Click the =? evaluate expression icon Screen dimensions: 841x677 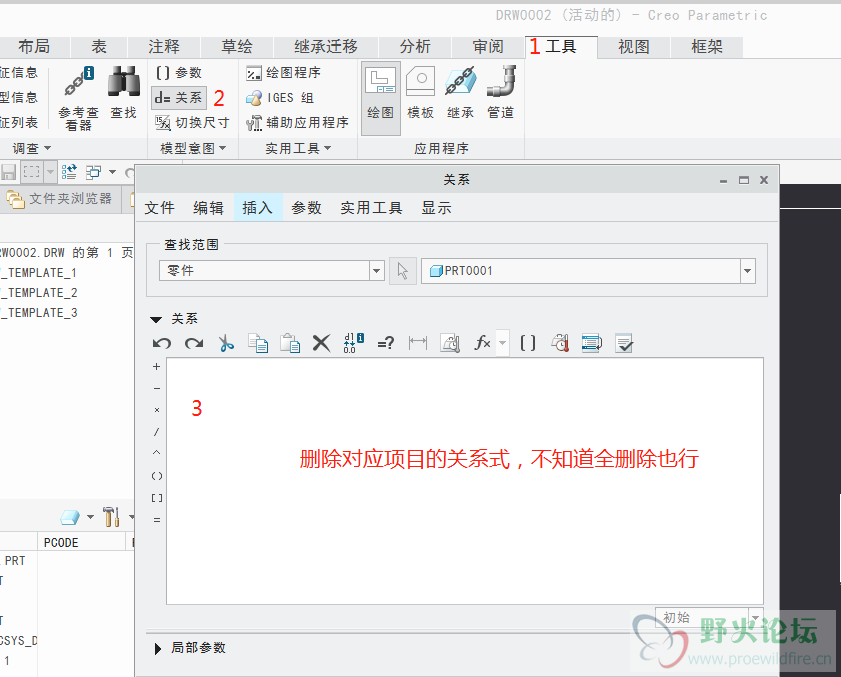(x=386, y=343)
